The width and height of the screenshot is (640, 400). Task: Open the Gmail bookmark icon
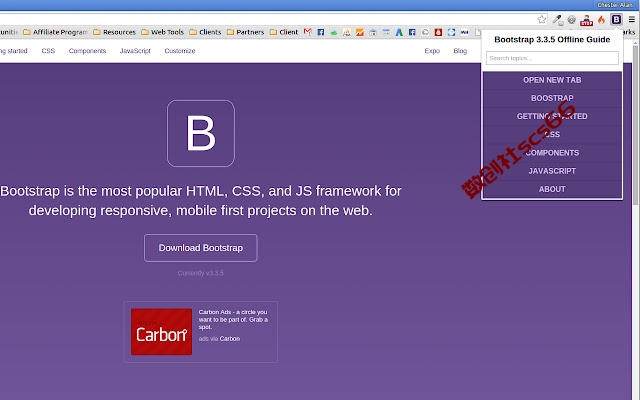(x=308, y=32)
